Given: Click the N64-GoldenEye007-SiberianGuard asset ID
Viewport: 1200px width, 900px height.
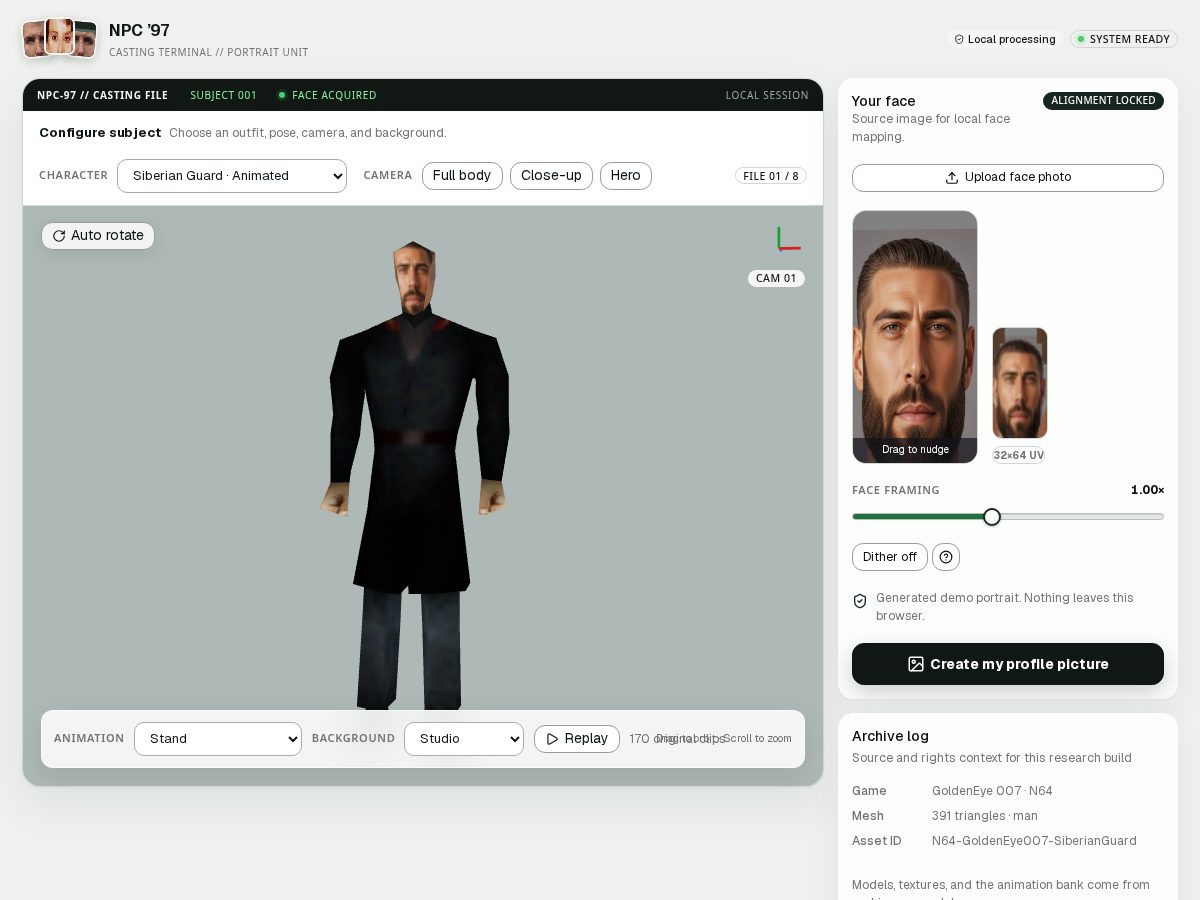Looking at the screenshot, I should pos(1034,841).
